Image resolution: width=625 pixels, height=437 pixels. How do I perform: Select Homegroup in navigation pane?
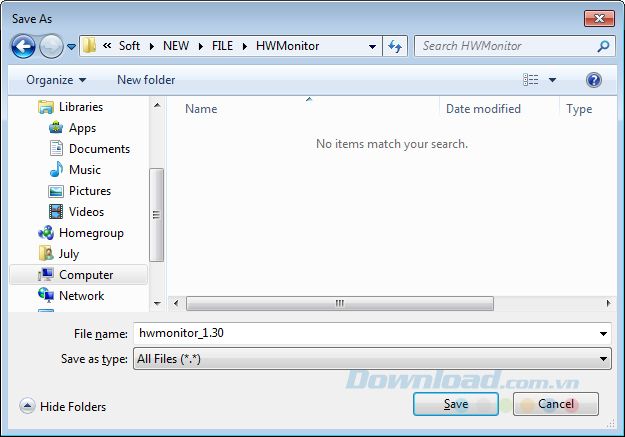tap(91, 233)
